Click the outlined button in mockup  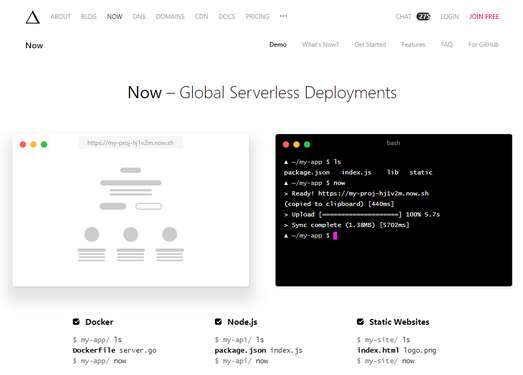[x=148, y=206]
